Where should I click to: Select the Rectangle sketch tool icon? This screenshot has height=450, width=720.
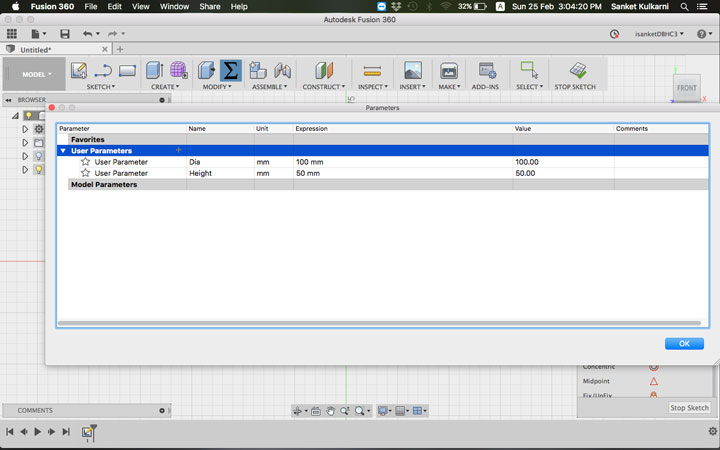tap(127, 70)
